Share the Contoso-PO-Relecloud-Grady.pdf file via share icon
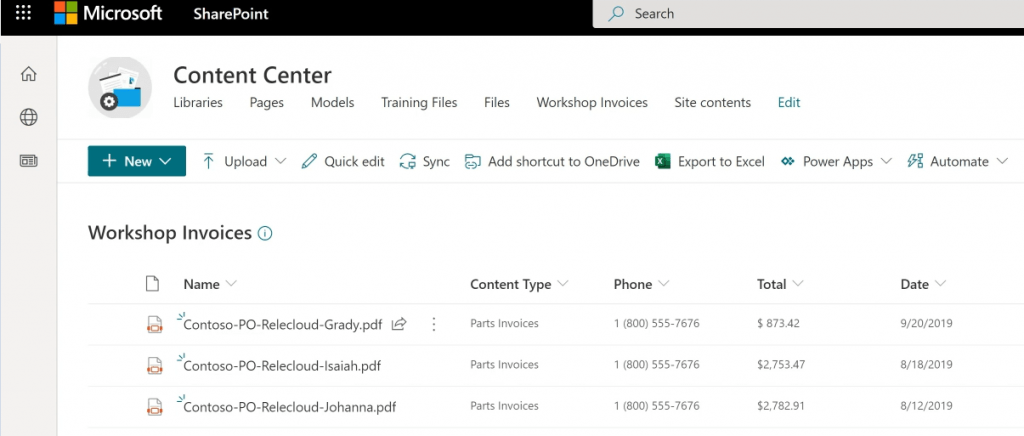The height and width of the screenshot is (436, 1024). [398, 324]
